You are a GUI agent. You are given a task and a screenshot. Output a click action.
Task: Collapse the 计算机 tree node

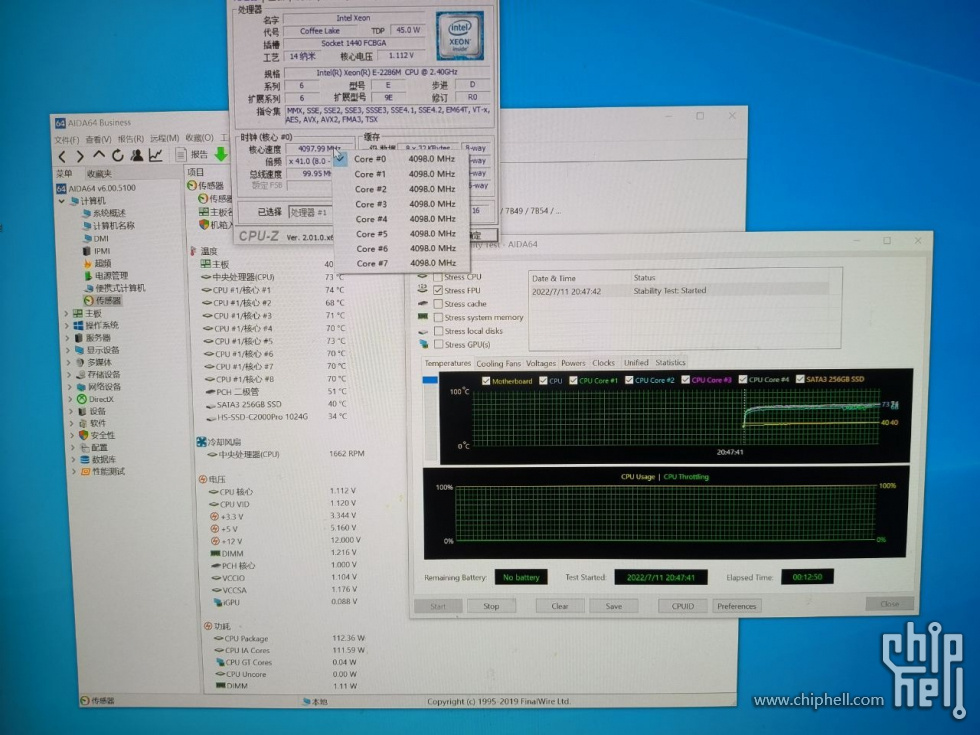(61, 201)
